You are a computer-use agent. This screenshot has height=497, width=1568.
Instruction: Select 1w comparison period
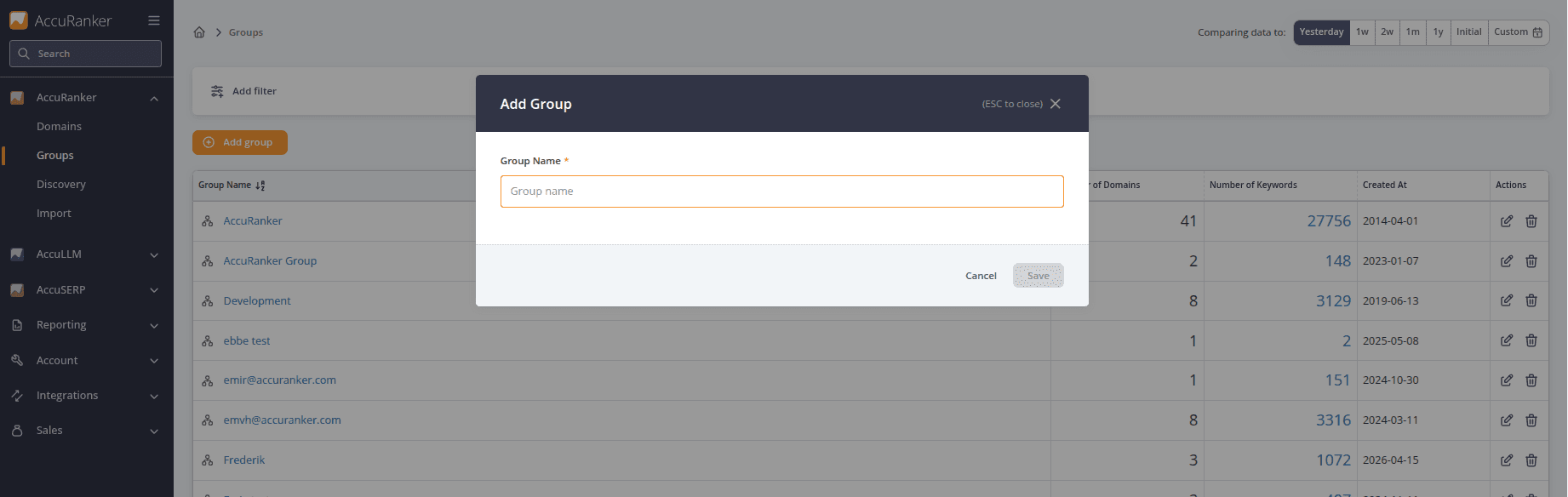click(1363, 32)
